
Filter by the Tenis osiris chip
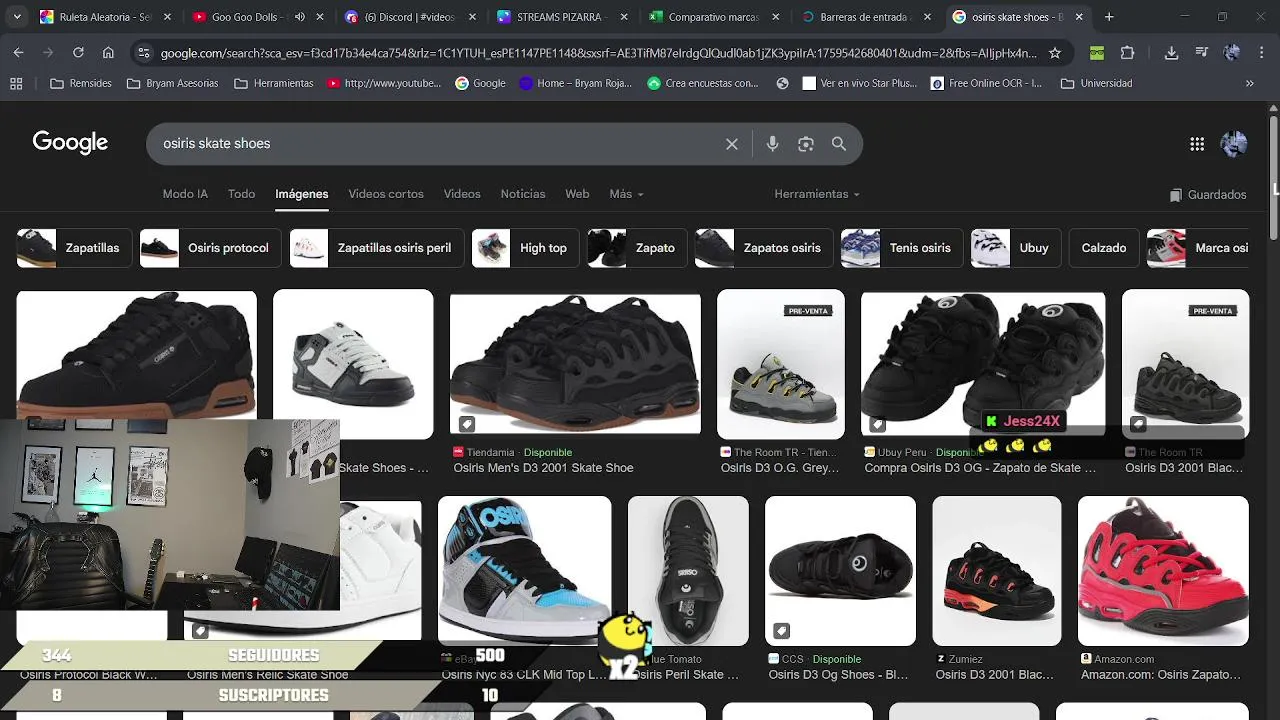[x=901, y=248]
